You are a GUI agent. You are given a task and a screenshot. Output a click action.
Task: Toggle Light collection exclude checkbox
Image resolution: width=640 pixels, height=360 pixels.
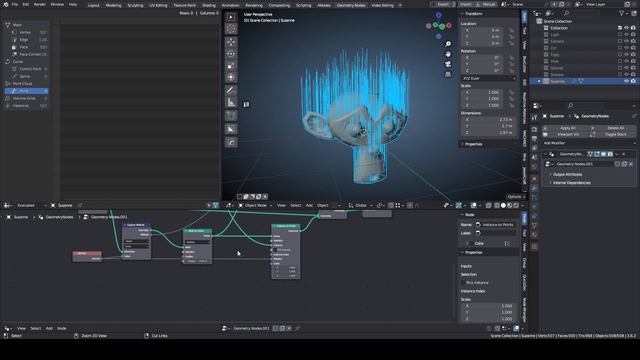[620, 35]
